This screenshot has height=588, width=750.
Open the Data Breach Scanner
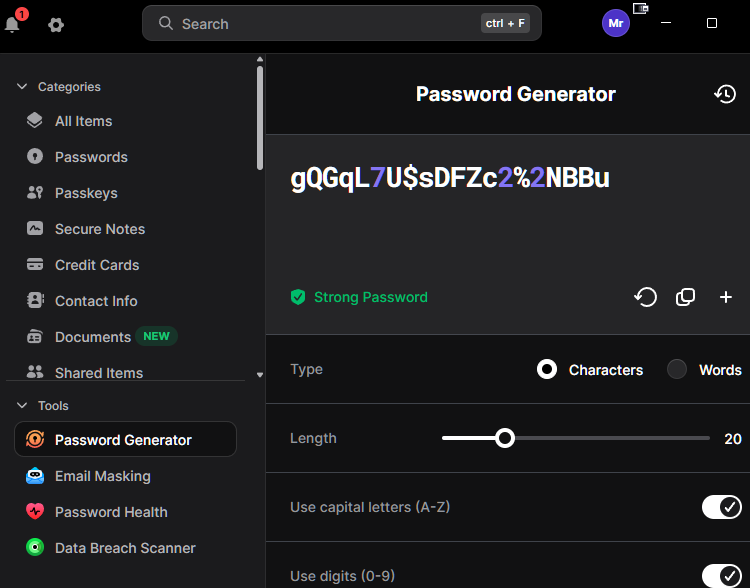(125, 548)
